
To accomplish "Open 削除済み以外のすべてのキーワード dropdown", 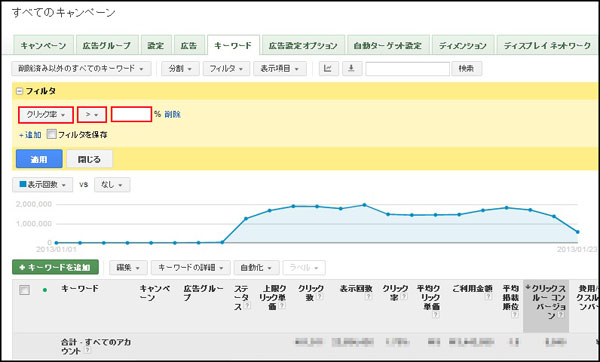I will (82, 69).
